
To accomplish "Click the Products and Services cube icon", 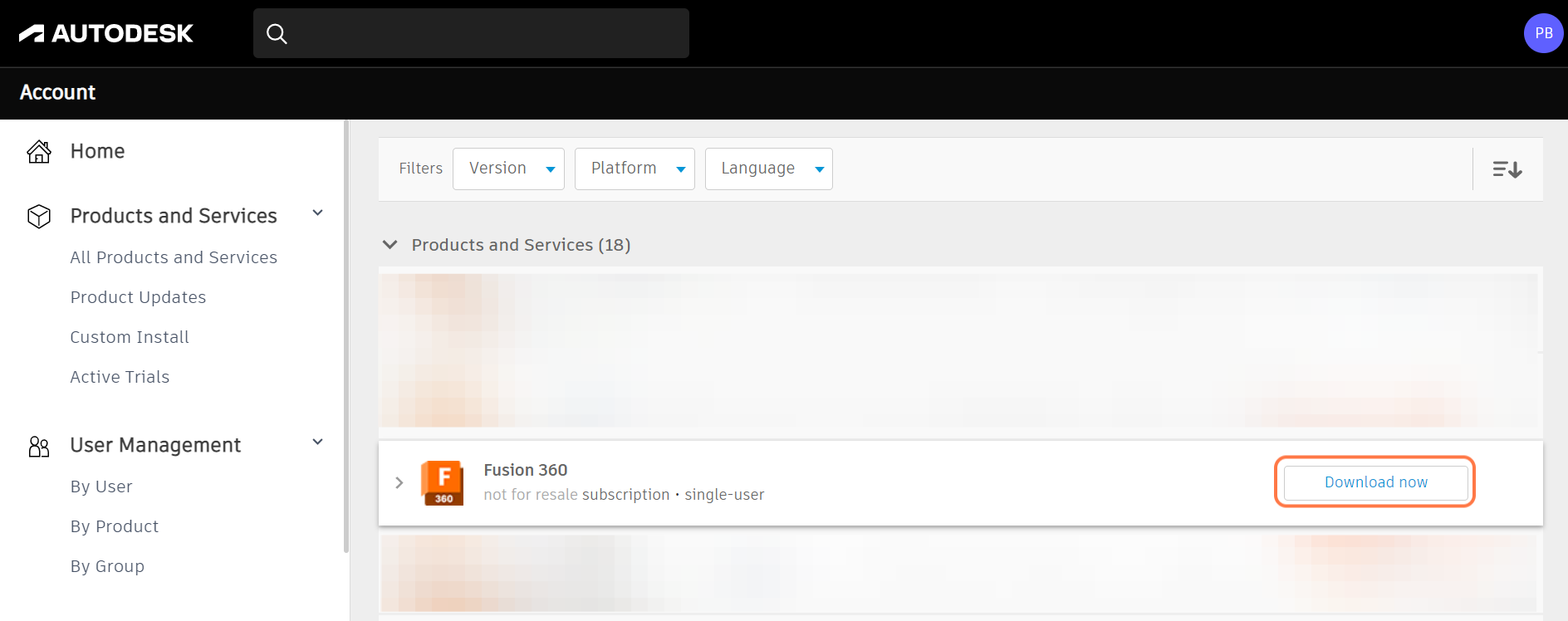I will pos(39,216).
